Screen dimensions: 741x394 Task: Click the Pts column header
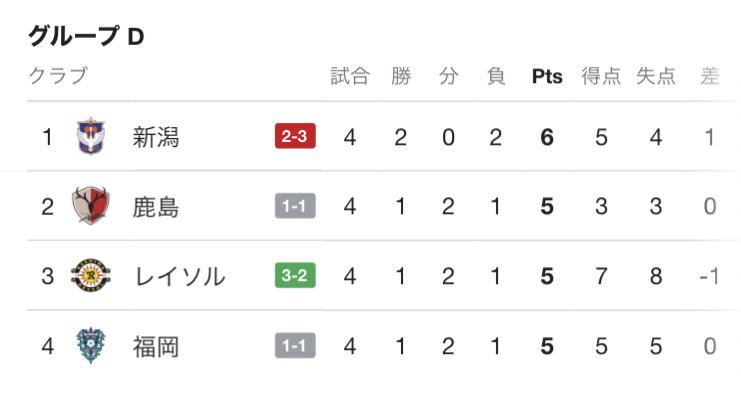point(547,77)
